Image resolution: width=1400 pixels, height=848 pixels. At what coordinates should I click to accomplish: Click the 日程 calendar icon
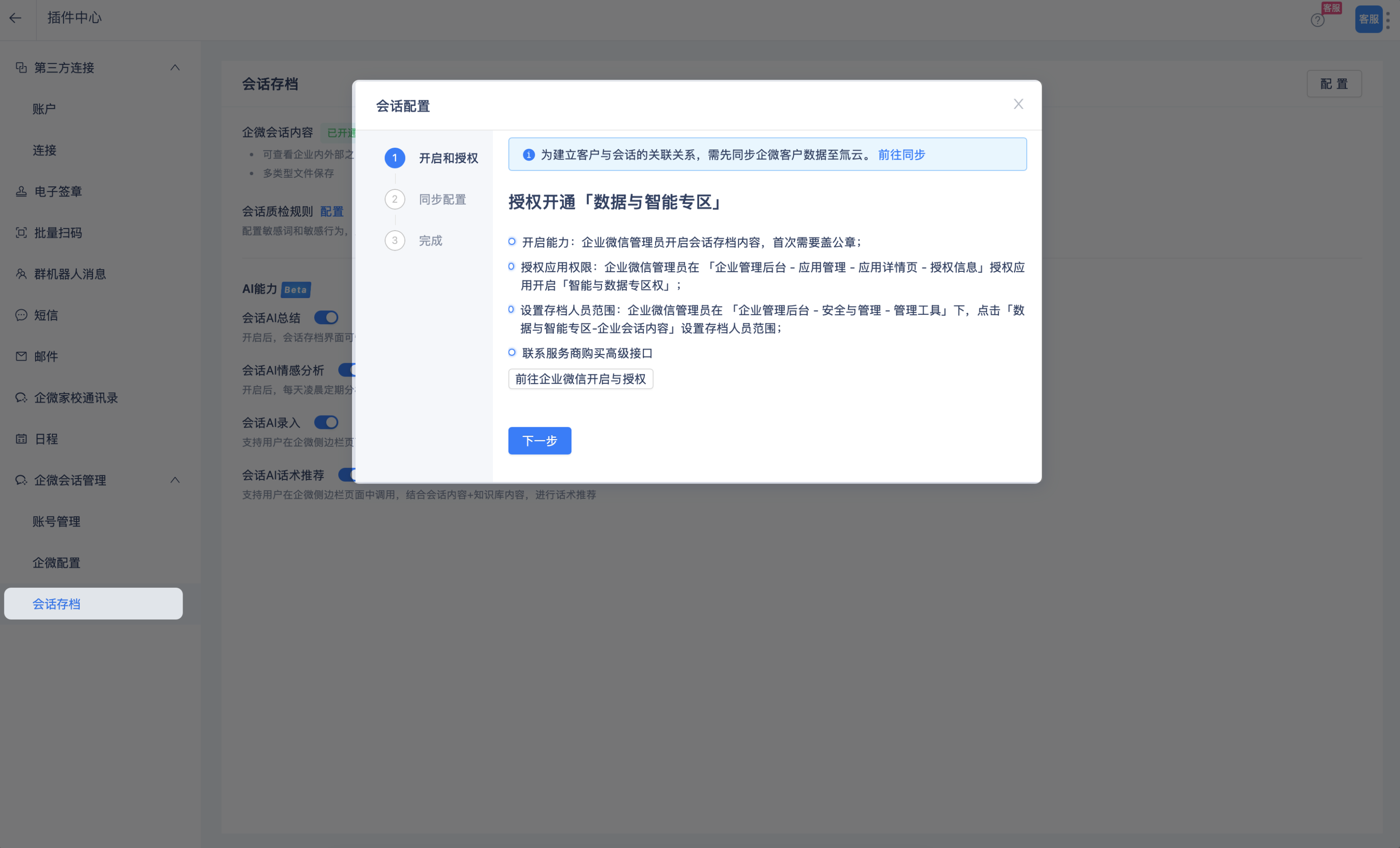21,439
